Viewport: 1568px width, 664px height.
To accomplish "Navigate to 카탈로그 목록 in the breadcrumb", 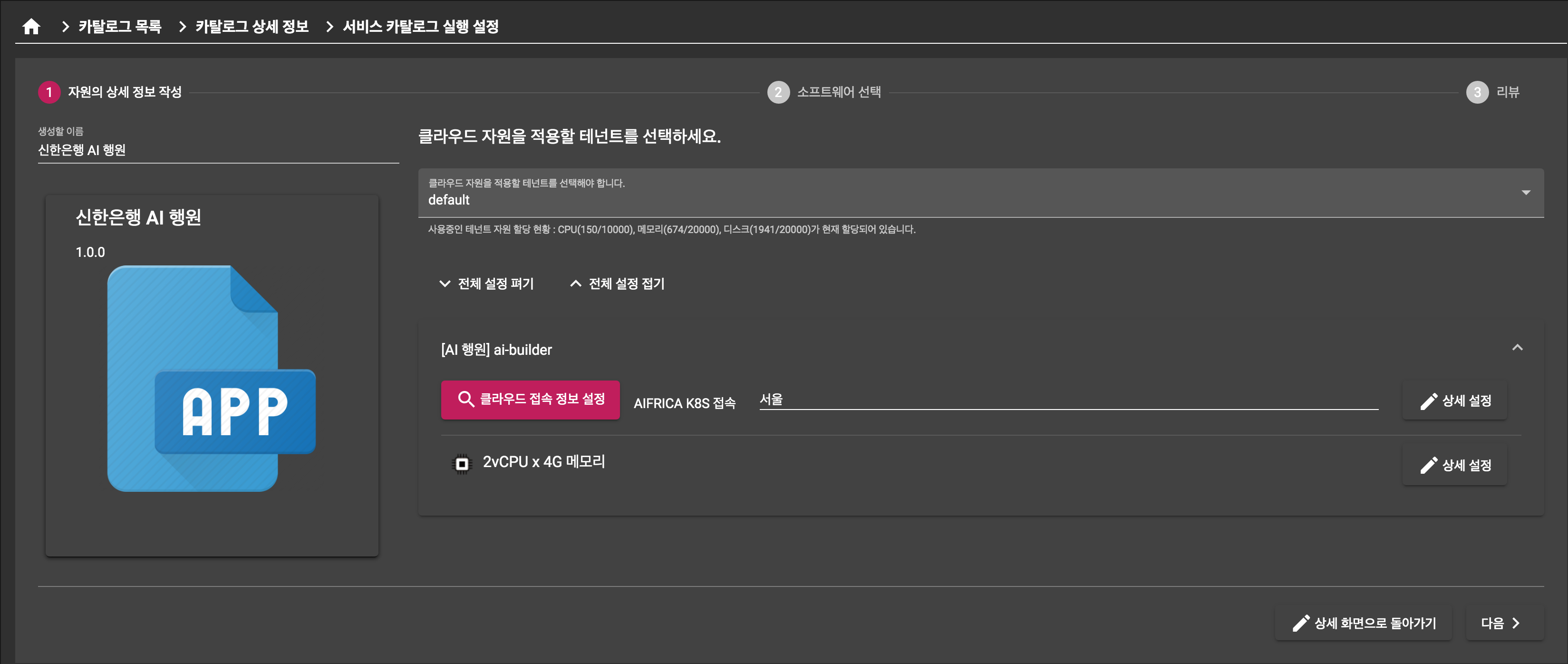I will point(119,27).
